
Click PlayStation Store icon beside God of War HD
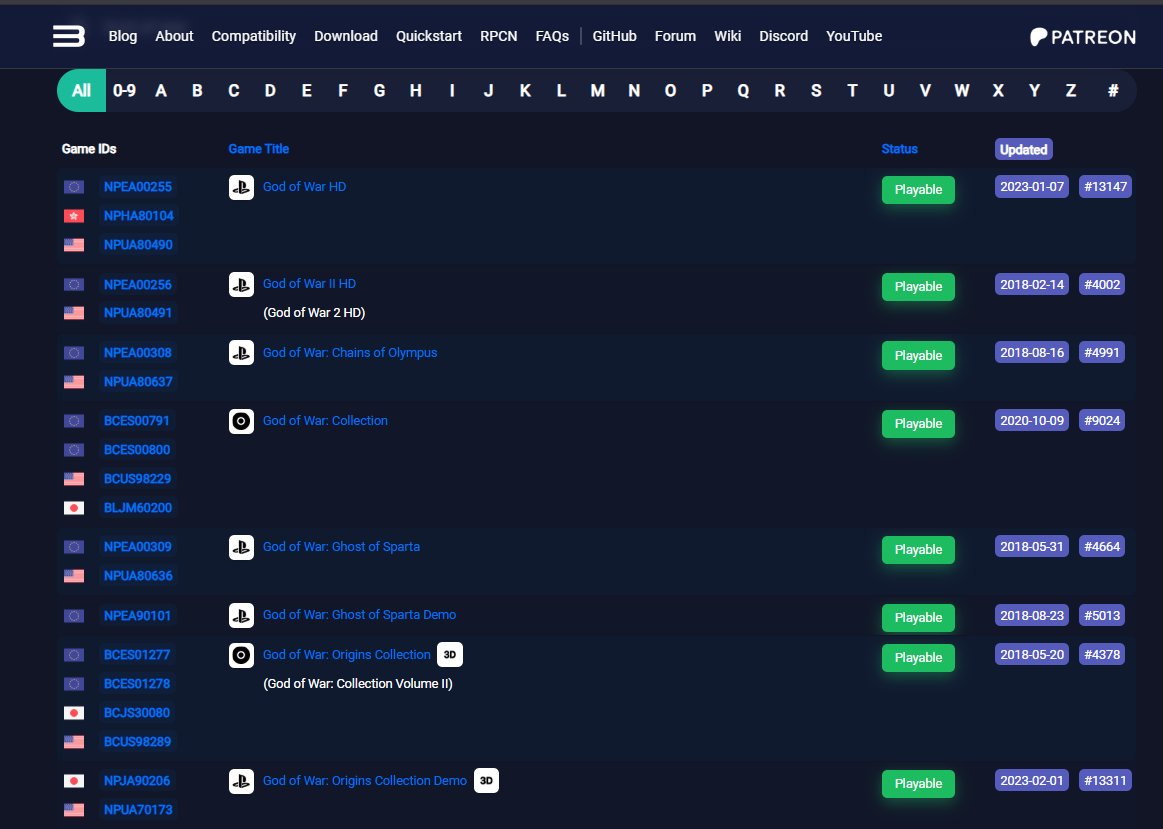[x=241, y=188]
